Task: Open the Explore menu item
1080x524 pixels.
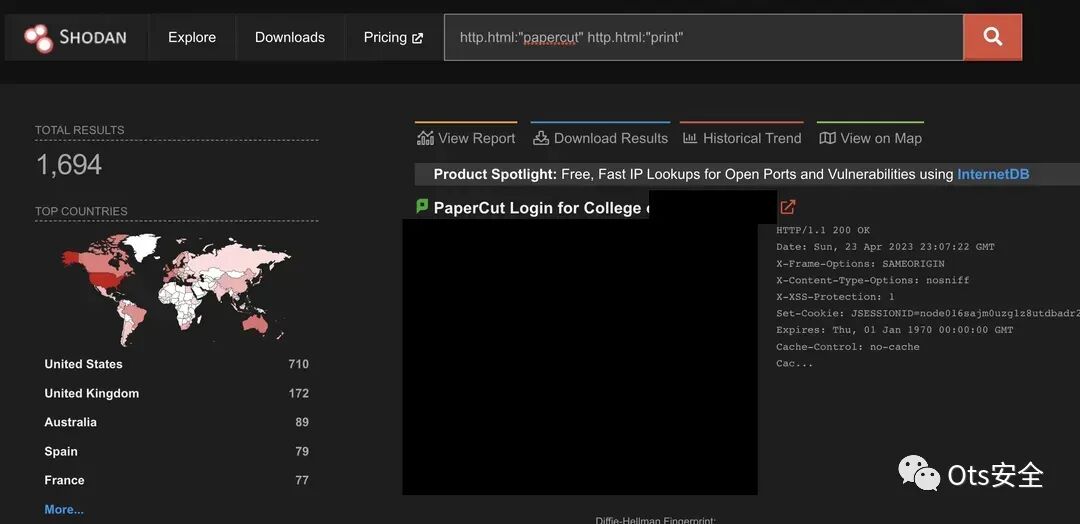Action: pyautogui.click(x=192, y=38)
